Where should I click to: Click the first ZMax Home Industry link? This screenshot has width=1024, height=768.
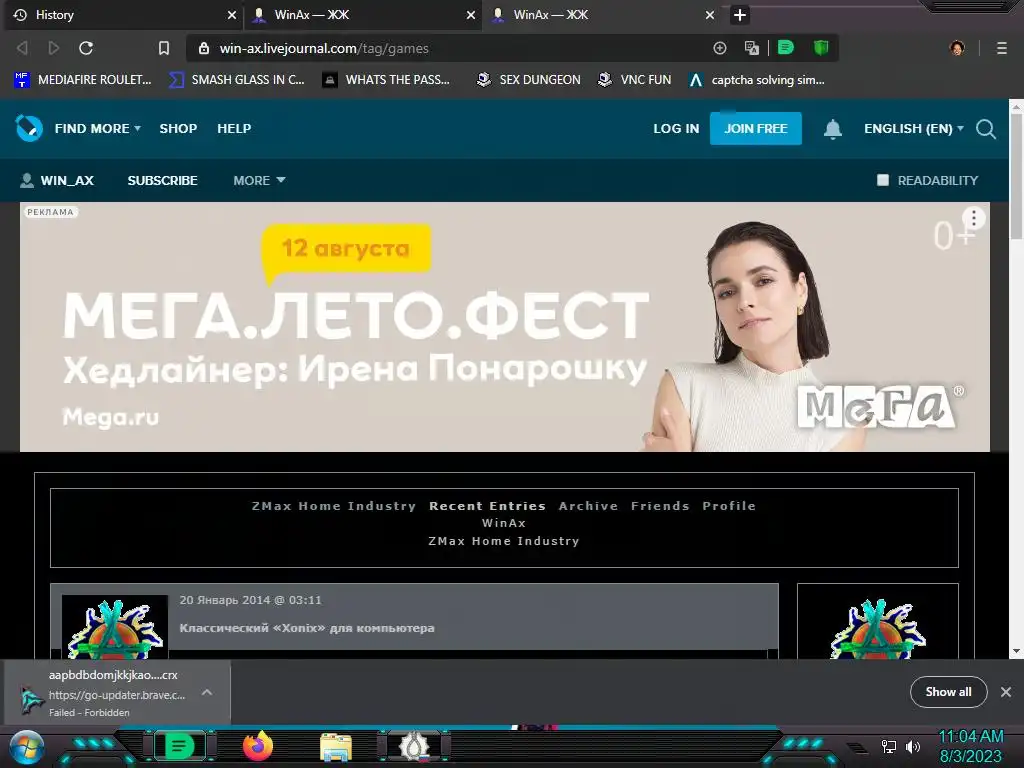pos(334,506)
